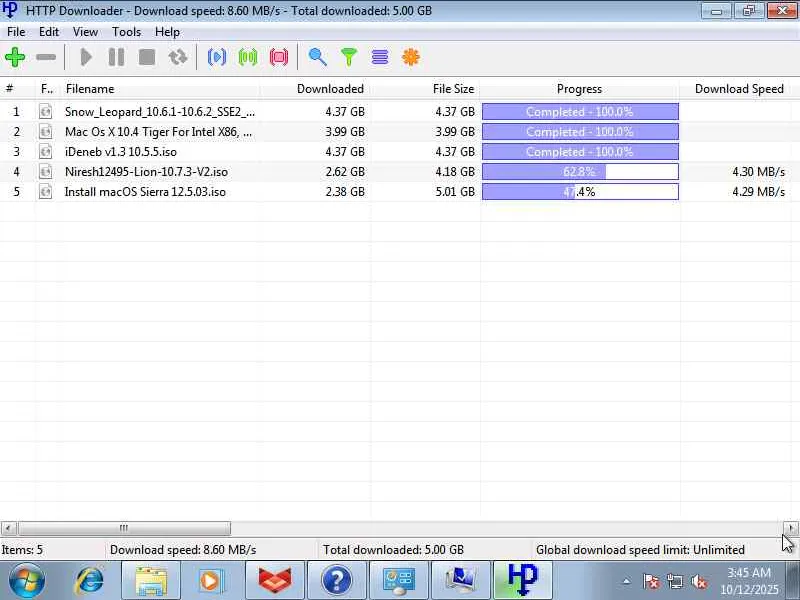This screenshot has width=800, height=600.
Task: Click the 4.29 MB/s download speed cell
Action: [758, 192]
